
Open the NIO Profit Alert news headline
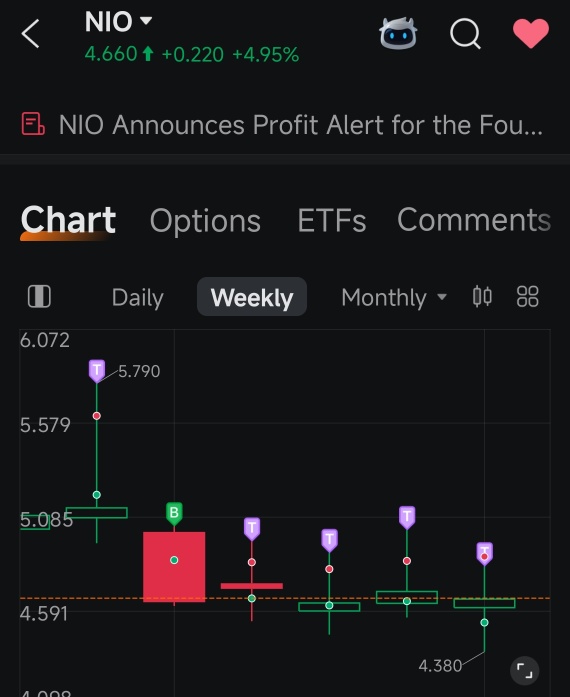[301, 124]
